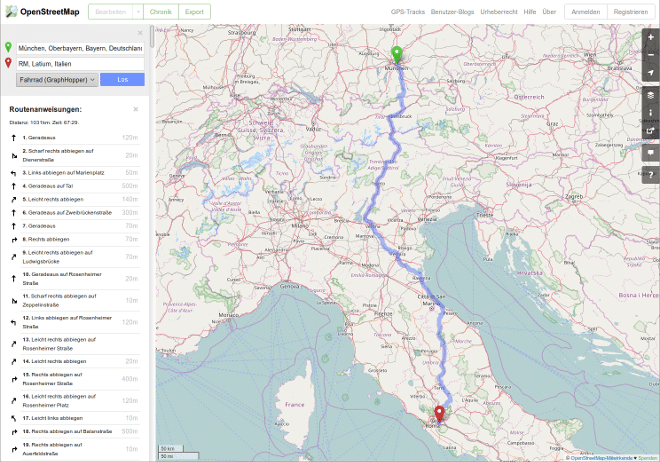
Task: Open the map key info panel
Action: click(650, 112)
